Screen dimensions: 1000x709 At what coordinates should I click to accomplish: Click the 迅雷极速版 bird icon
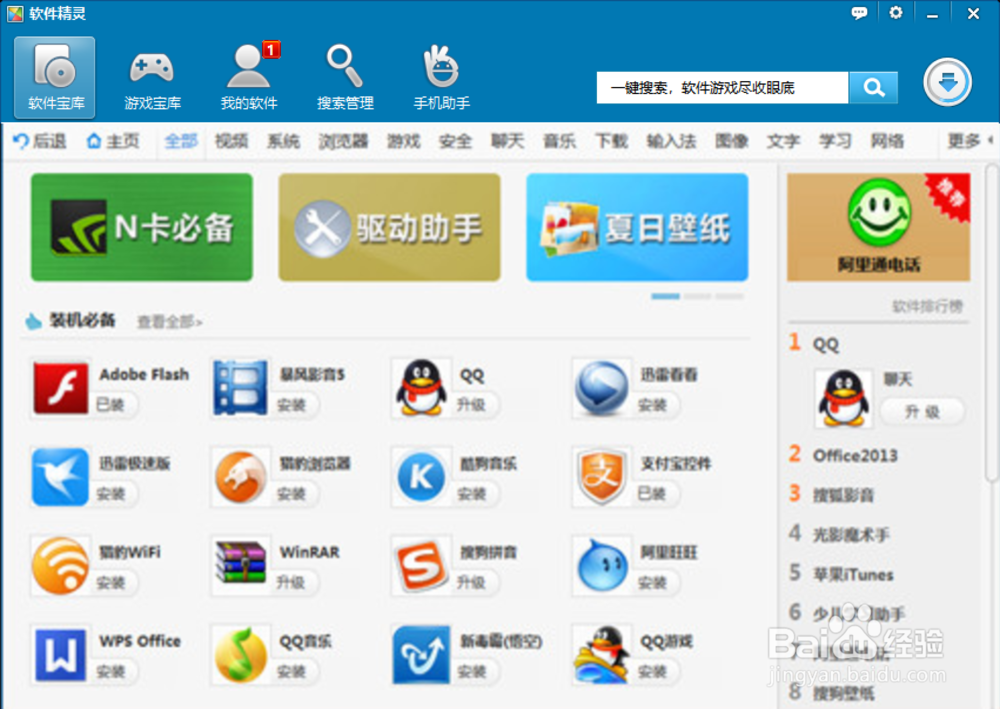[x=61, y=477]
